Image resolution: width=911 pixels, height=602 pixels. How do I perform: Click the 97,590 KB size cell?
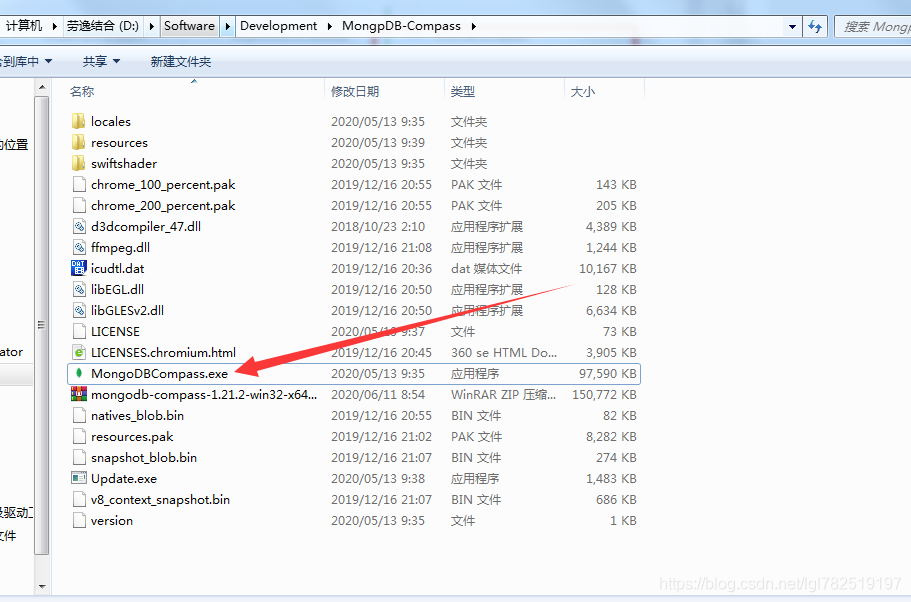coord(608,374)
